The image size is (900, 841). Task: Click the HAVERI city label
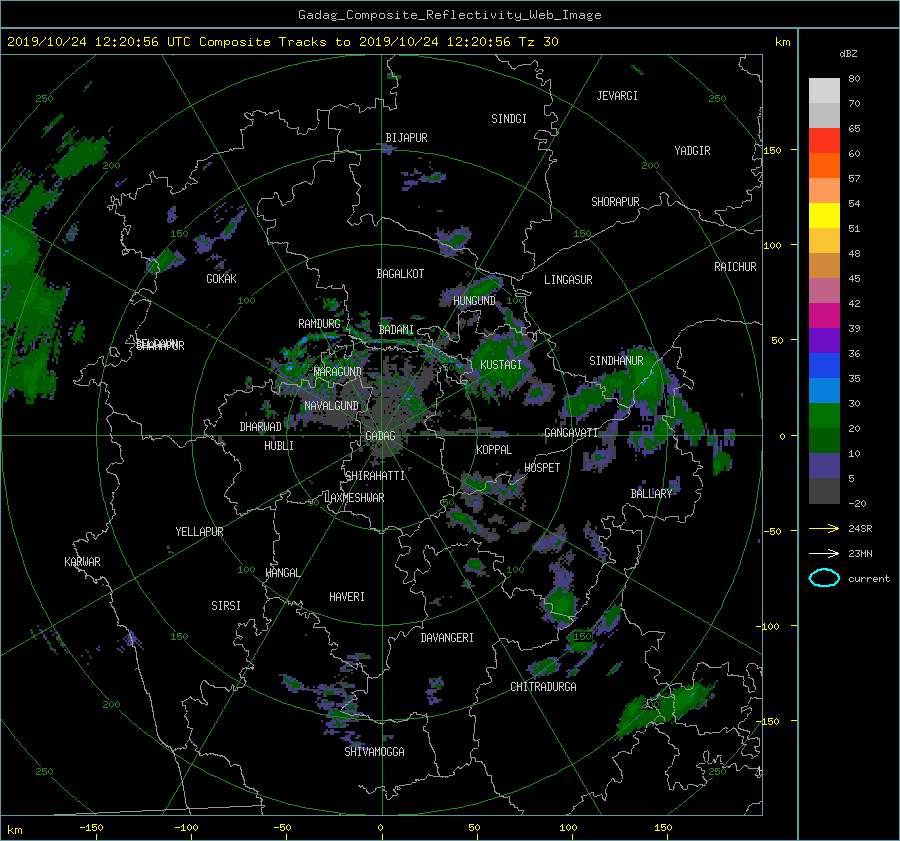347,597
